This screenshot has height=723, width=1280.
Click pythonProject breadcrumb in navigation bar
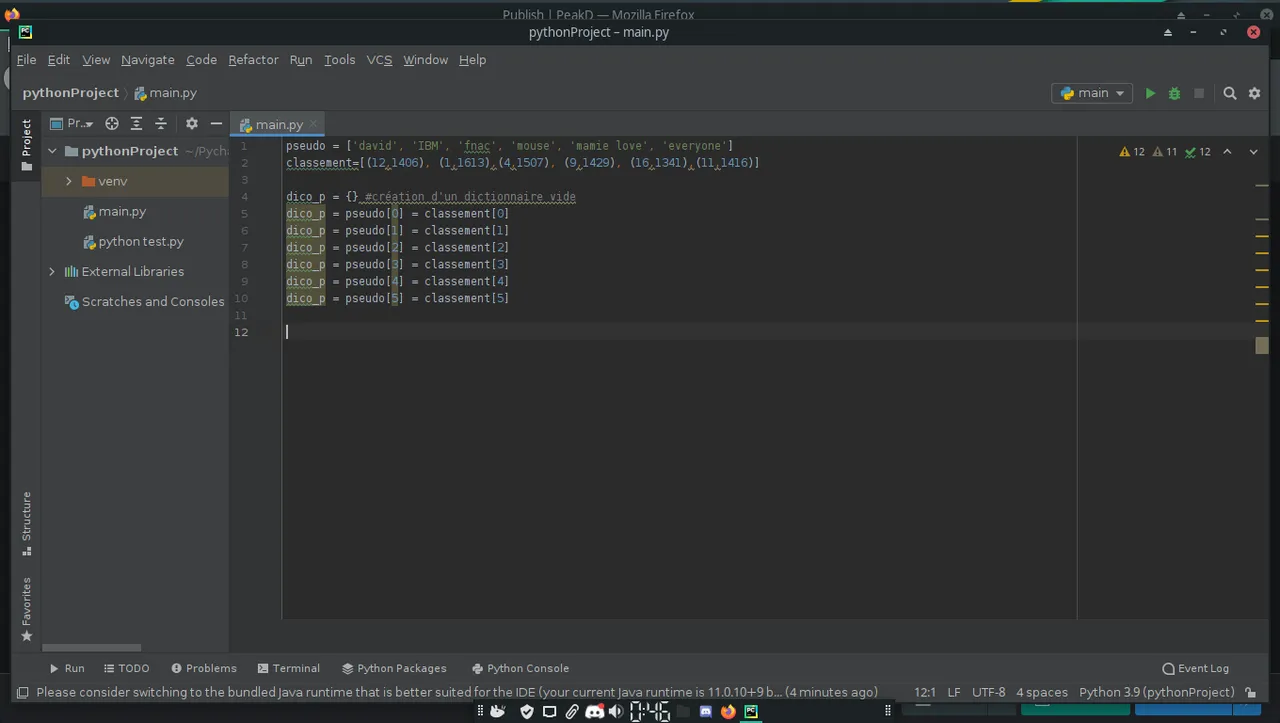click(x=70, y=92)
